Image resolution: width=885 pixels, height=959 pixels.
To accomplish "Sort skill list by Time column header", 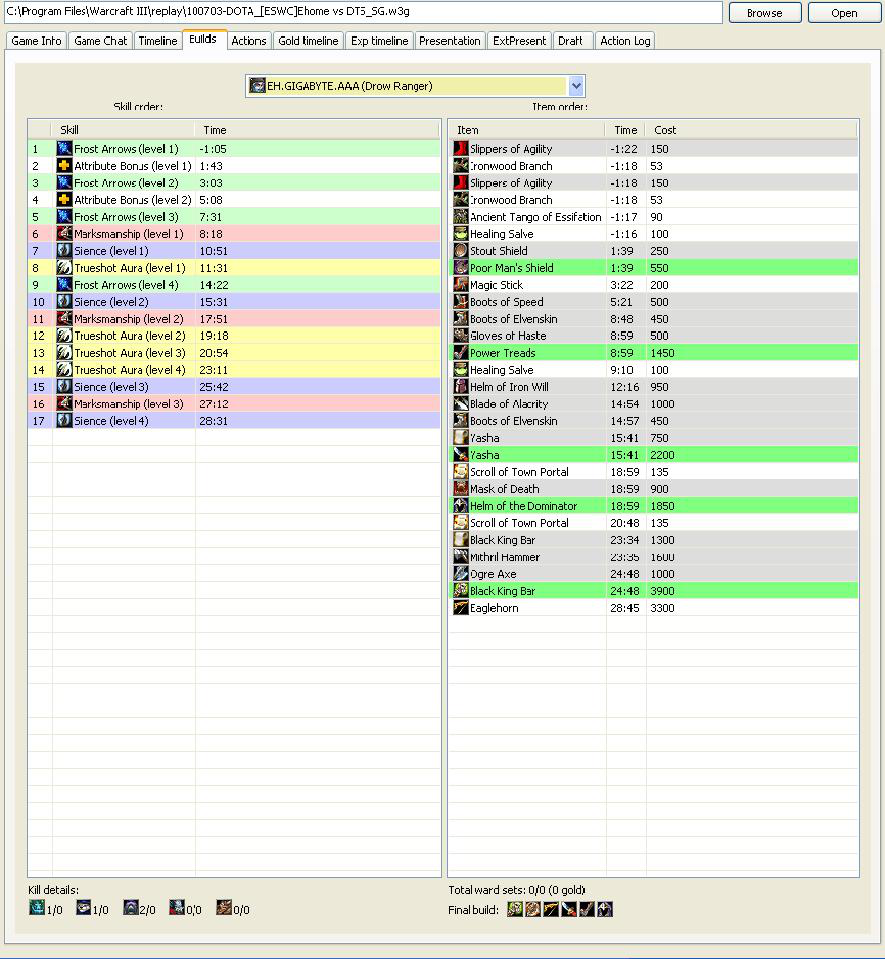I will (x=317, y=130).
